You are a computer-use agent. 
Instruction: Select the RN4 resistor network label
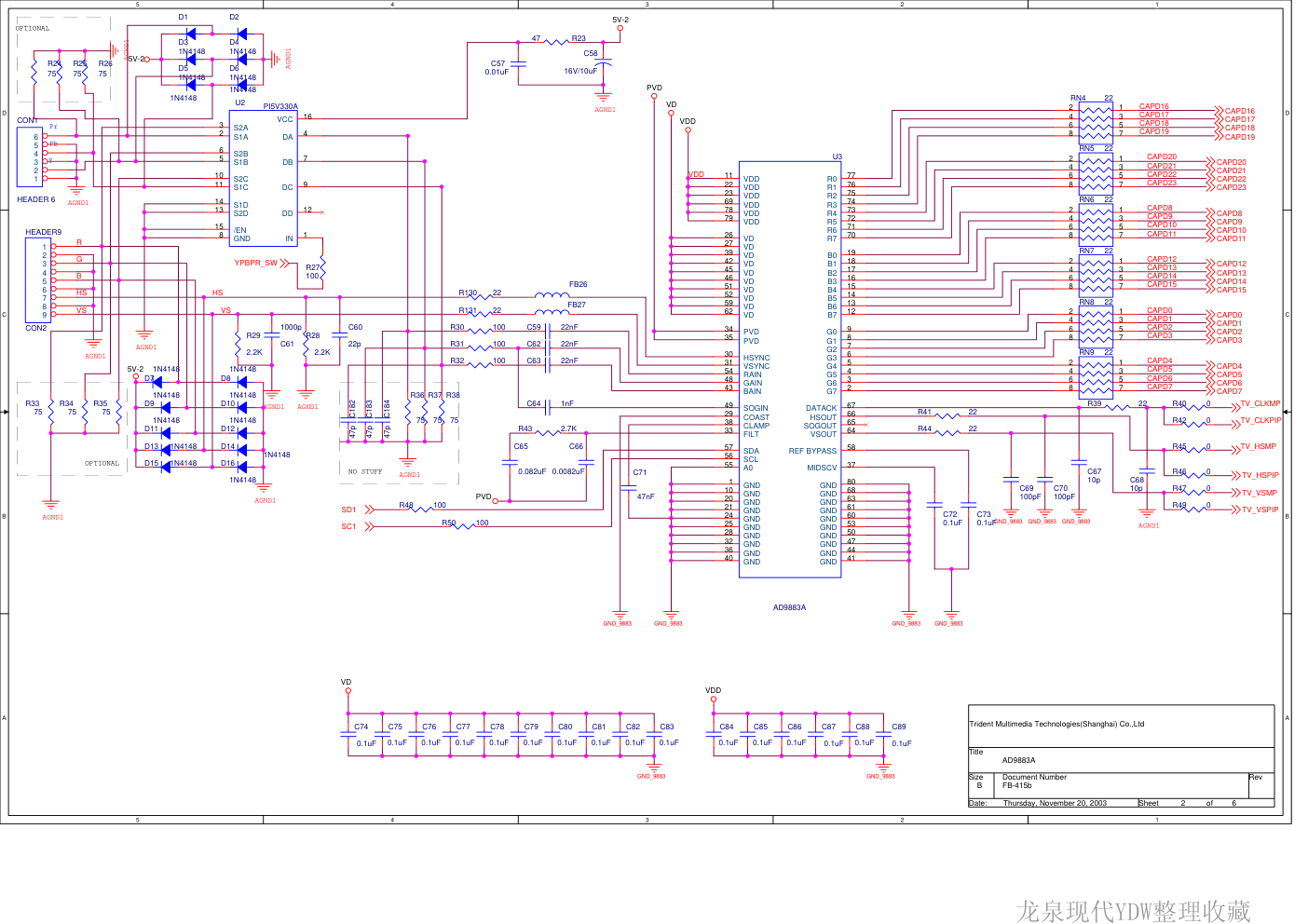point(1078,98)
